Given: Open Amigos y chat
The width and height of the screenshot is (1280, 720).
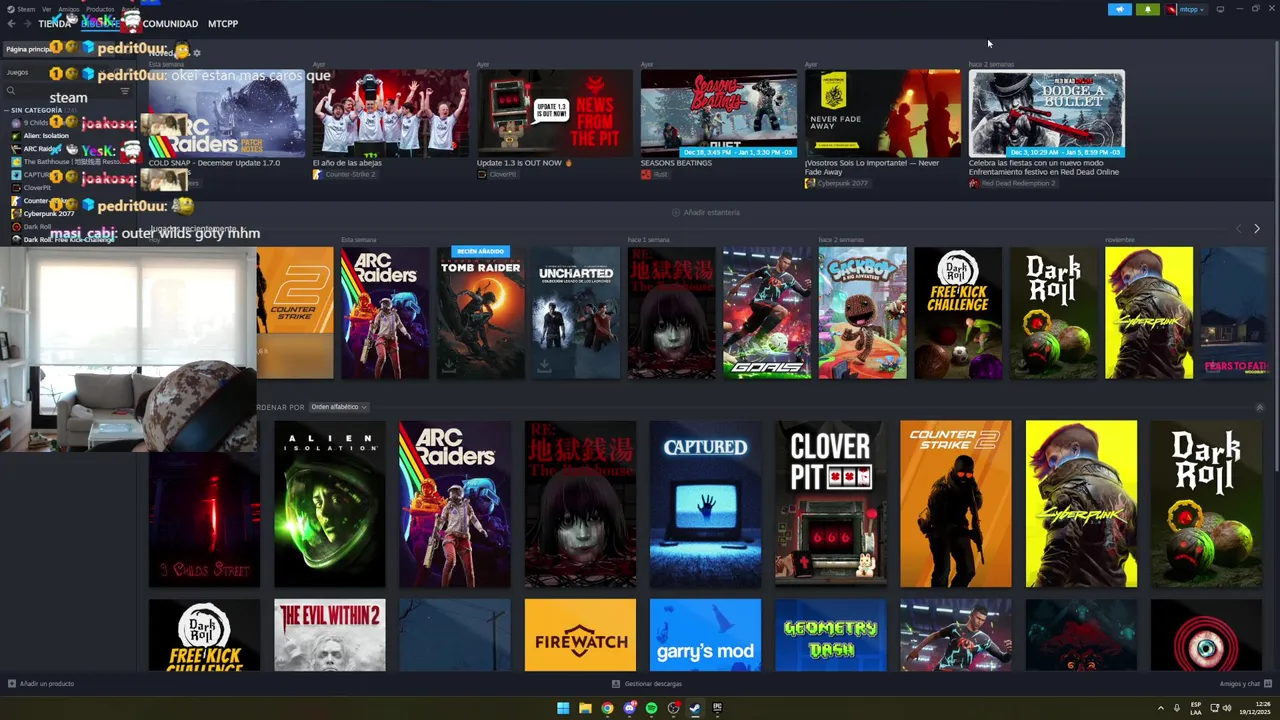Looking at the screenshot, I should pyautogui.click(x=1244, y=684).
